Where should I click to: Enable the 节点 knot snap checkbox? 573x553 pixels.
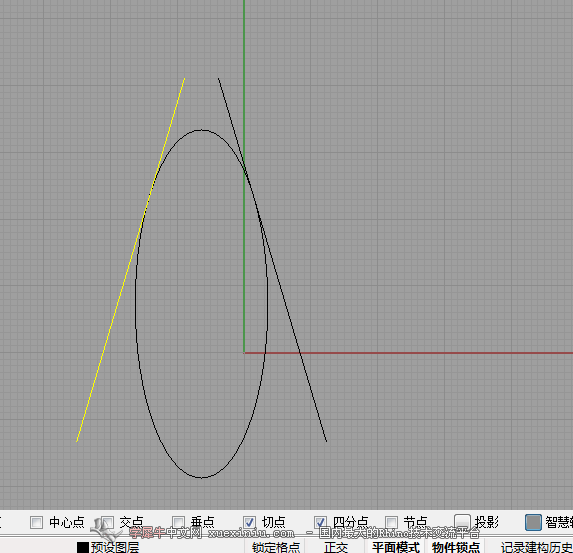(x=391, y=522)
